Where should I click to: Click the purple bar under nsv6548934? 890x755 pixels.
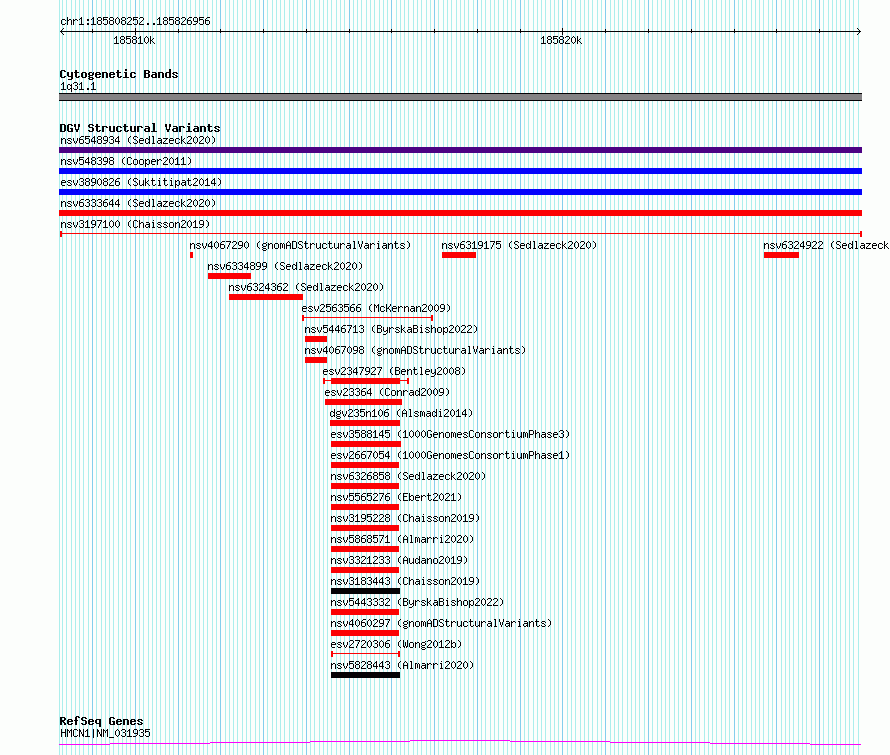tap(460, 150)
